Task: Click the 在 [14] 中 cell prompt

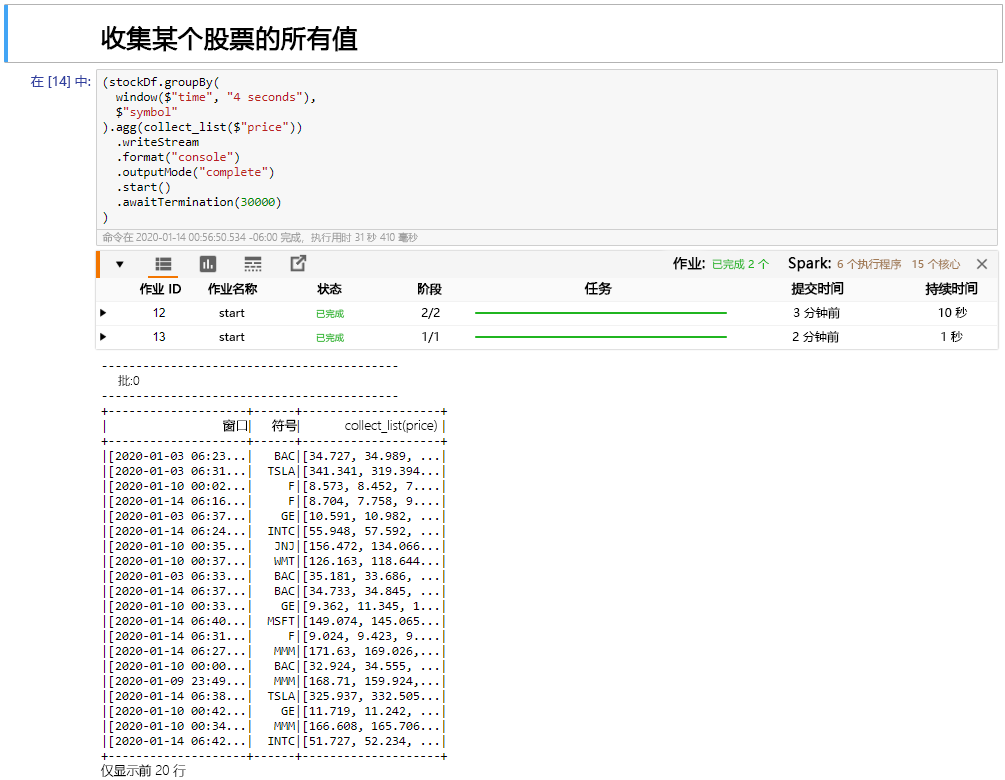Action: [x=61, y=81]
